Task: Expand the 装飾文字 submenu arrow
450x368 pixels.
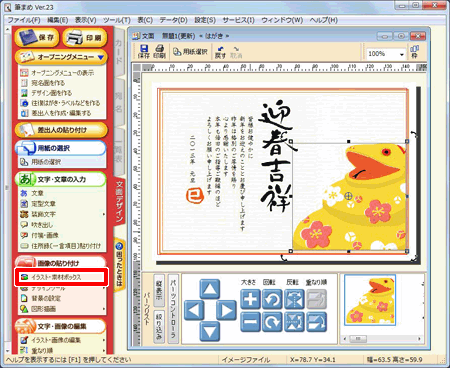Action: [104, 214]
